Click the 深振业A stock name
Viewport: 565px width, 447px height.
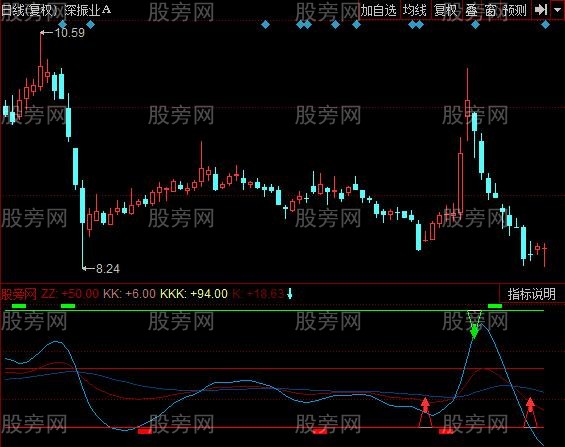click(x=88, y=10)
